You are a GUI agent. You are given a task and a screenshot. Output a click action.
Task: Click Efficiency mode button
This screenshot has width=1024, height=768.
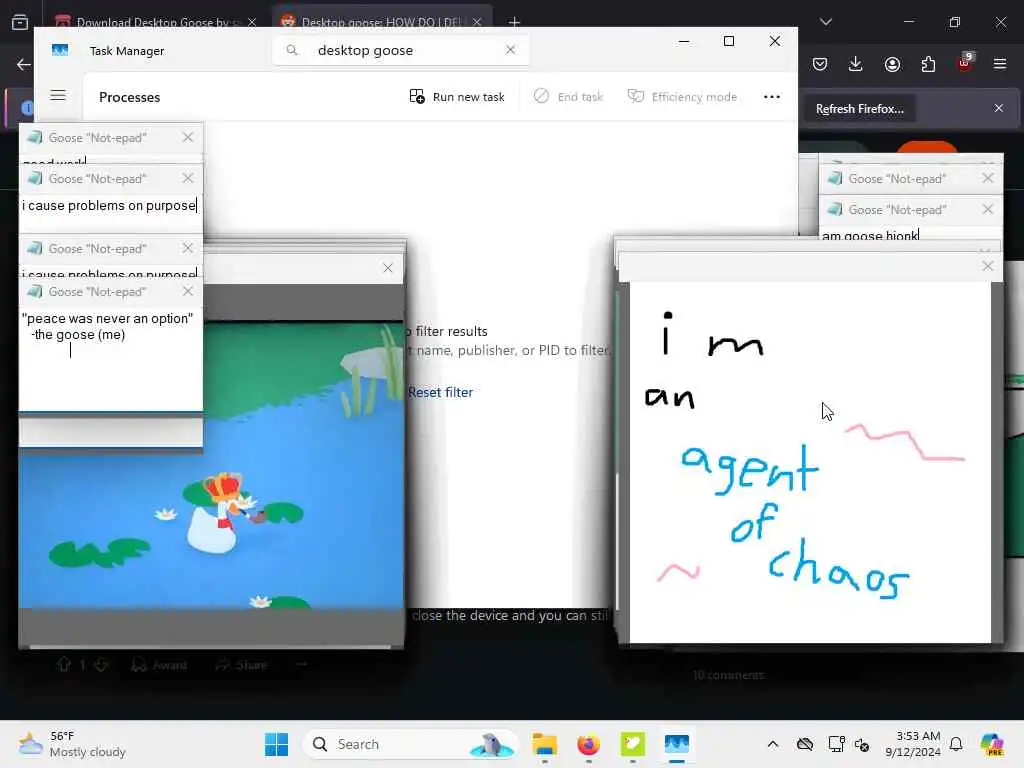tap(682, 97)
